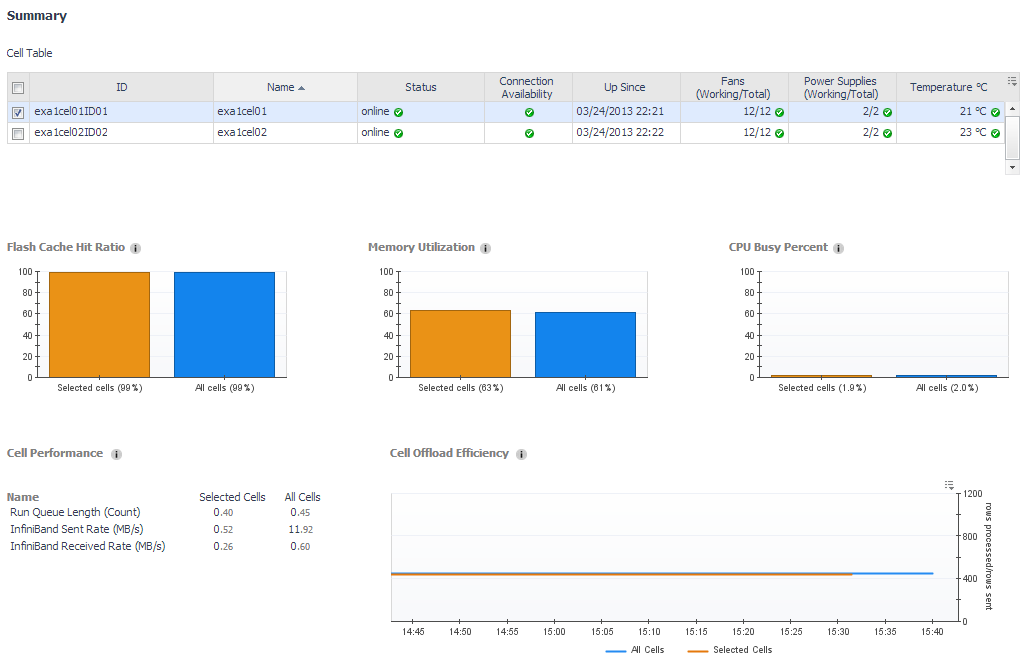Click info icon next to Memory Utilization
The image size is (1028, 660).
coord(485,248)
